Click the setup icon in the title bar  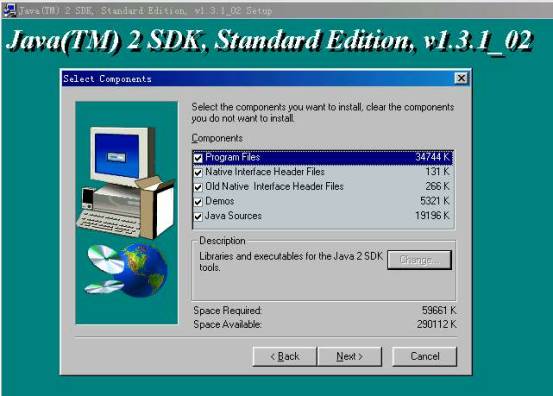(x=9, y=10)
